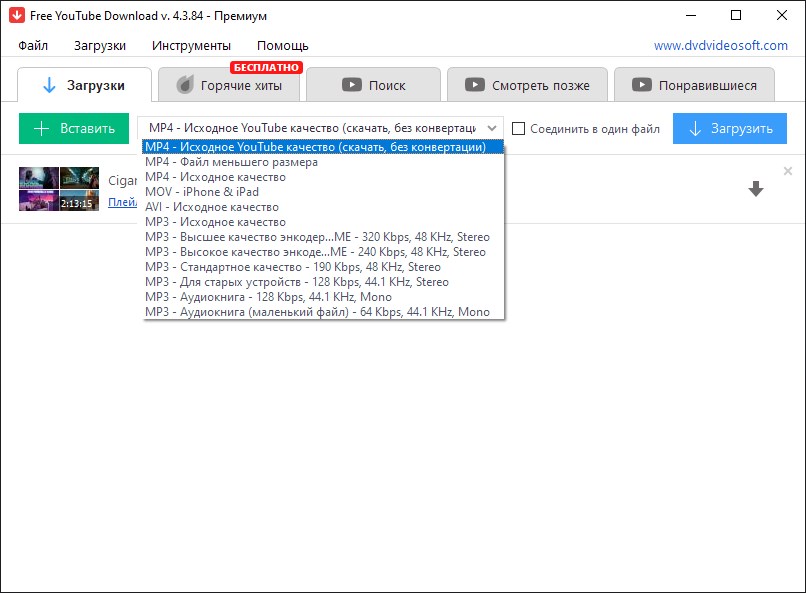Click the play icon on Смотреть позже tab
This screenshot has width=806, height=593.
[x=474, y=85]
